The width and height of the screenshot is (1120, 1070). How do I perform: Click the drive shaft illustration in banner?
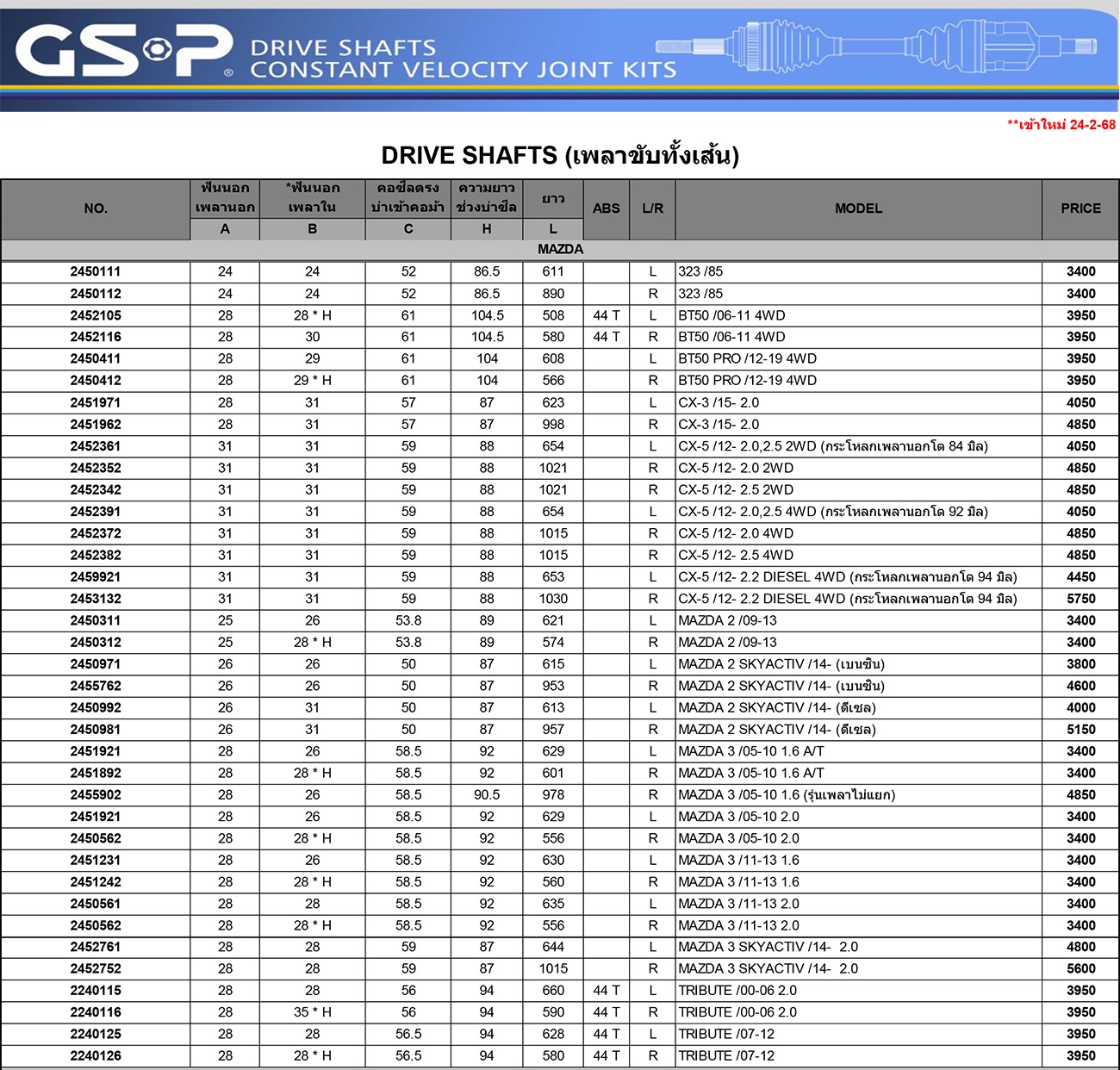point(876,46)
